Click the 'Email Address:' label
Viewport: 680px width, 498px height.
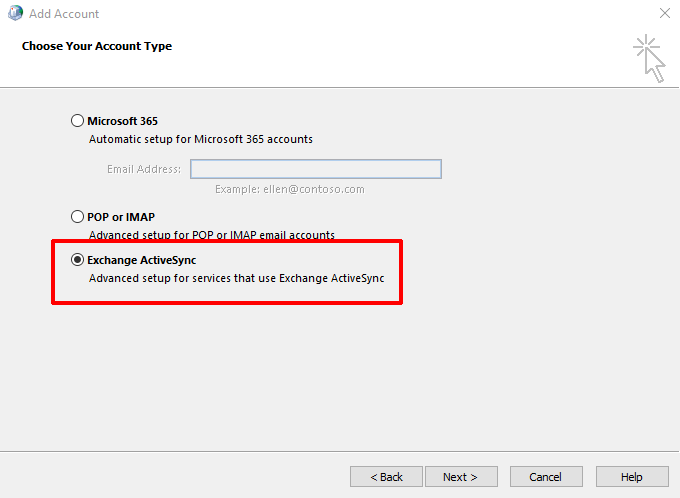pyautogui.click(x=144, y=169)
